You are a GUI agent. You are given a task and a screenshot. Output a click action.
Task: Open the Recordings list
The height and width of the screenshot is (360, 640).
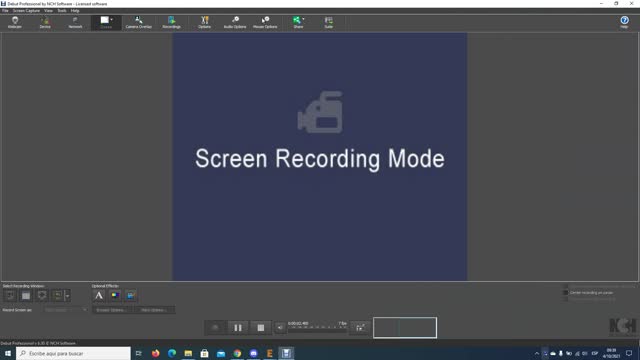click(171, 22)
